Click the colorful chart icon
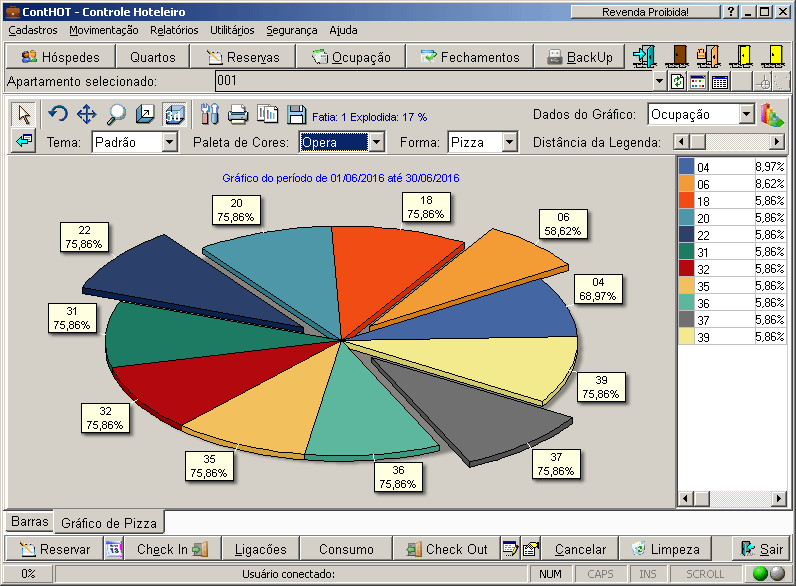Screen dimensions: 796x586 click(772, 114)
